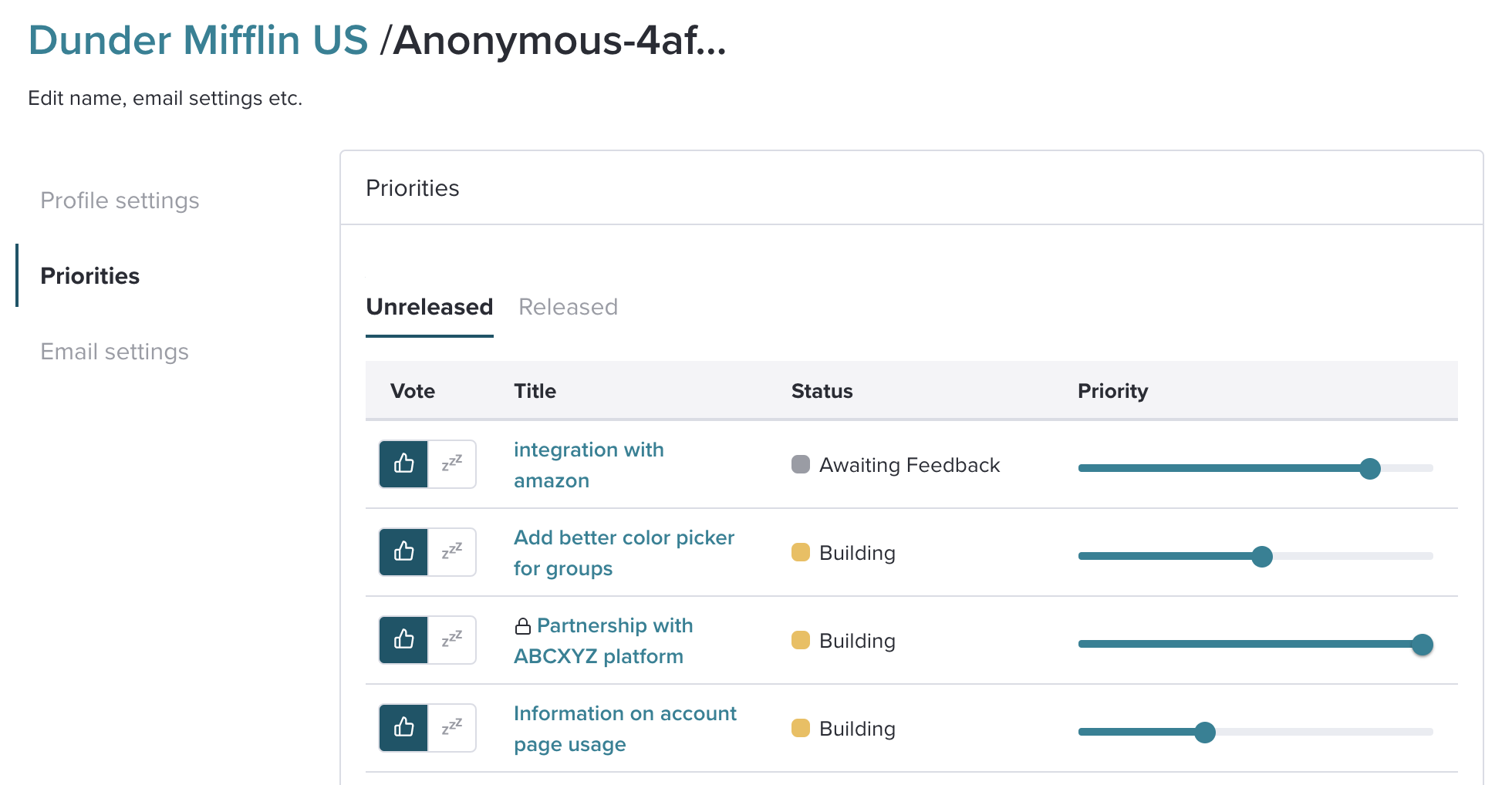
Task: Snooze the color picker for groups item
Action: coord(452,552)
